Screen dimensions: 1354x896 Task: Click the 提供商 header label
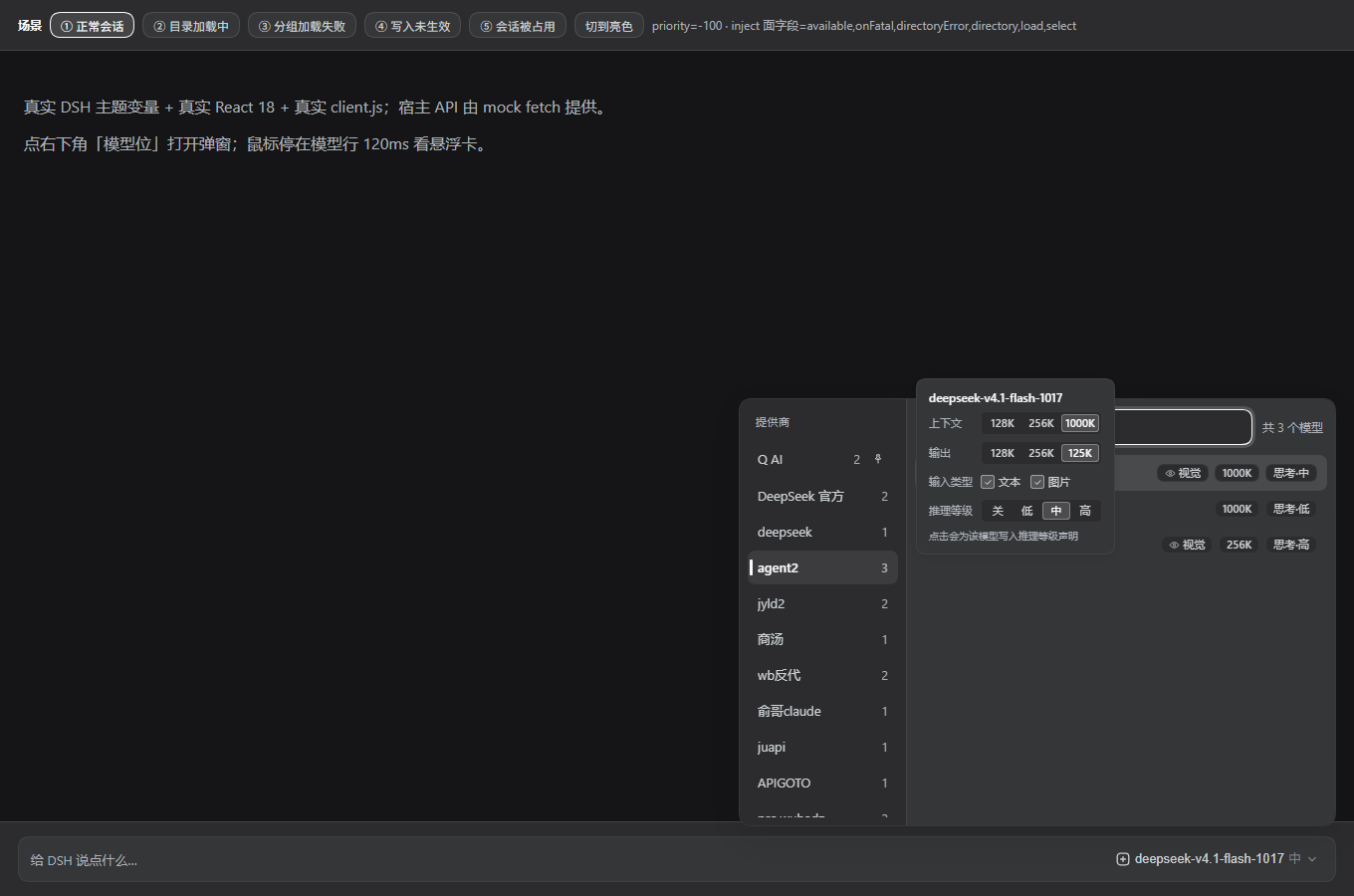773,422
